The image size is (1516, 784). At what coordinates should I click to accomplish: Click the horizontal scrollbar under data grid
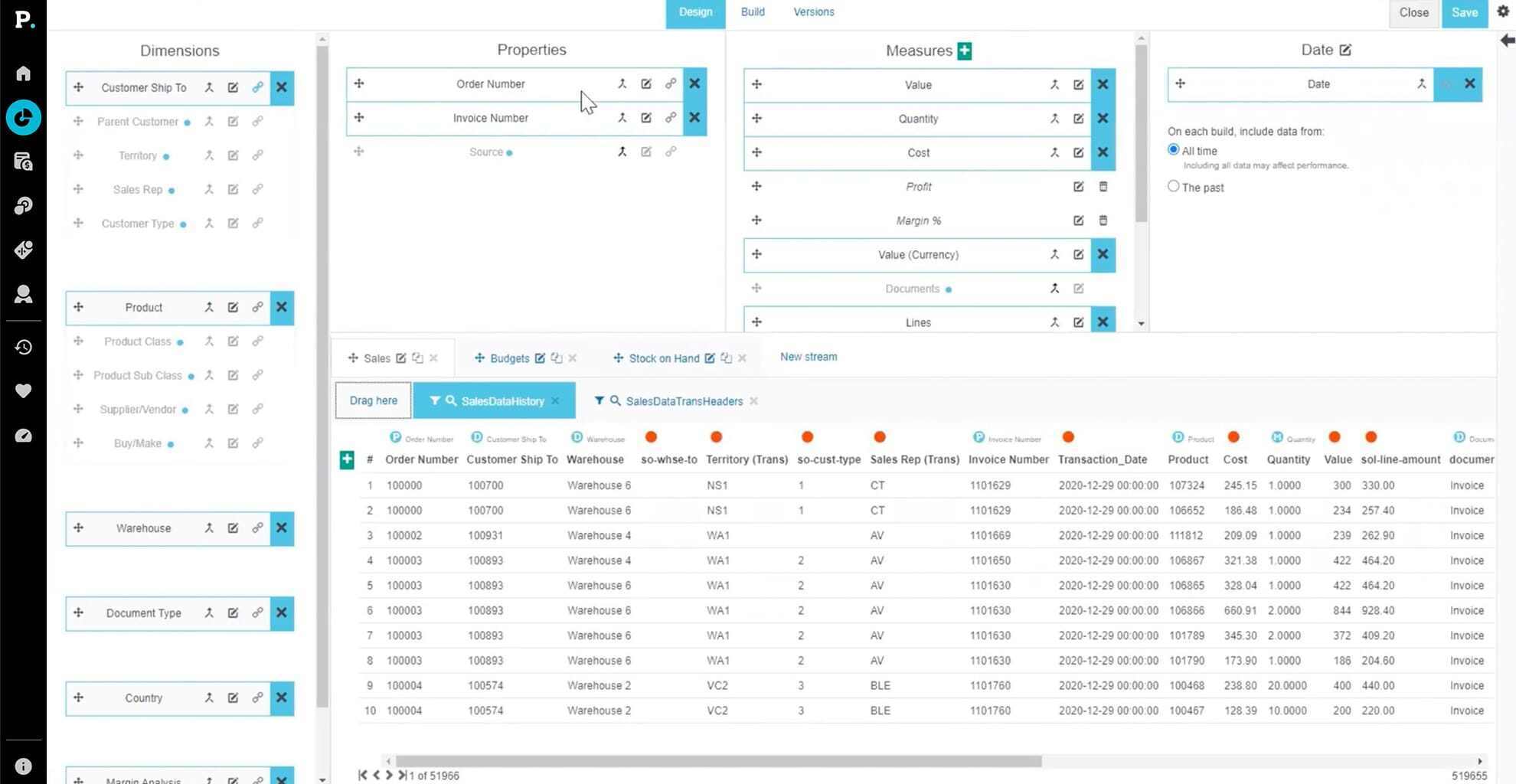tap(718, 761)
